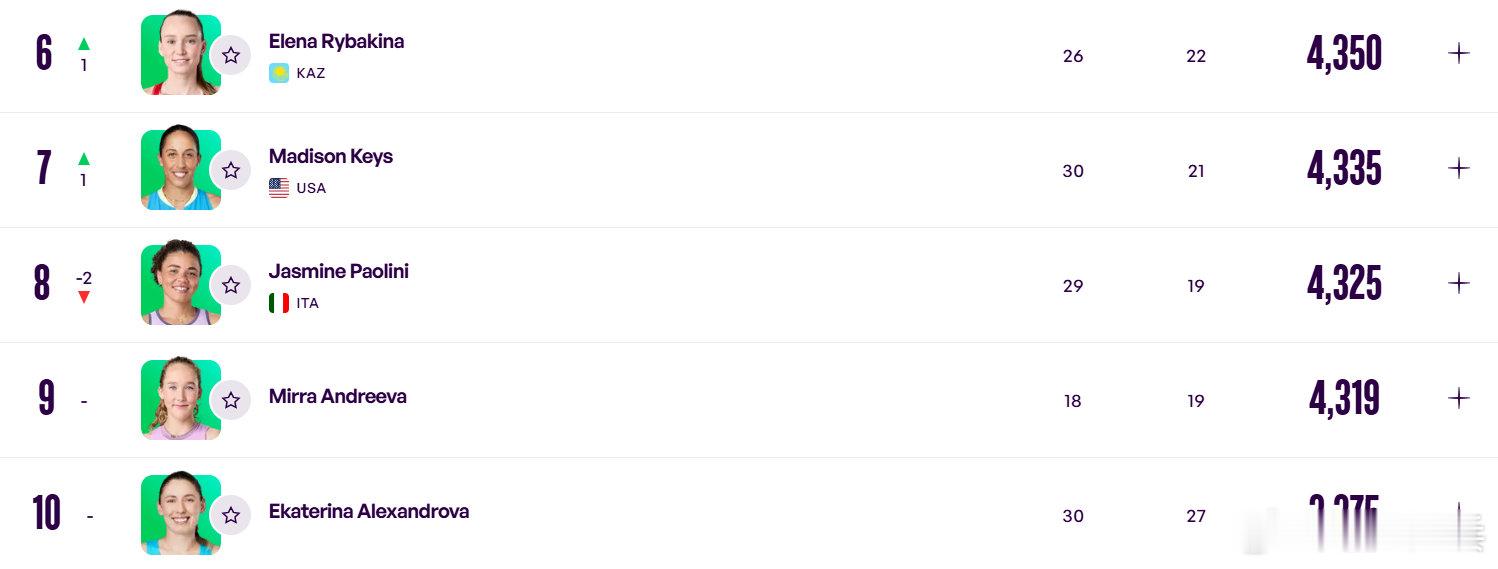
Task: Open Ekaterina Alexandrova's profile link
Action: [369, 511]
